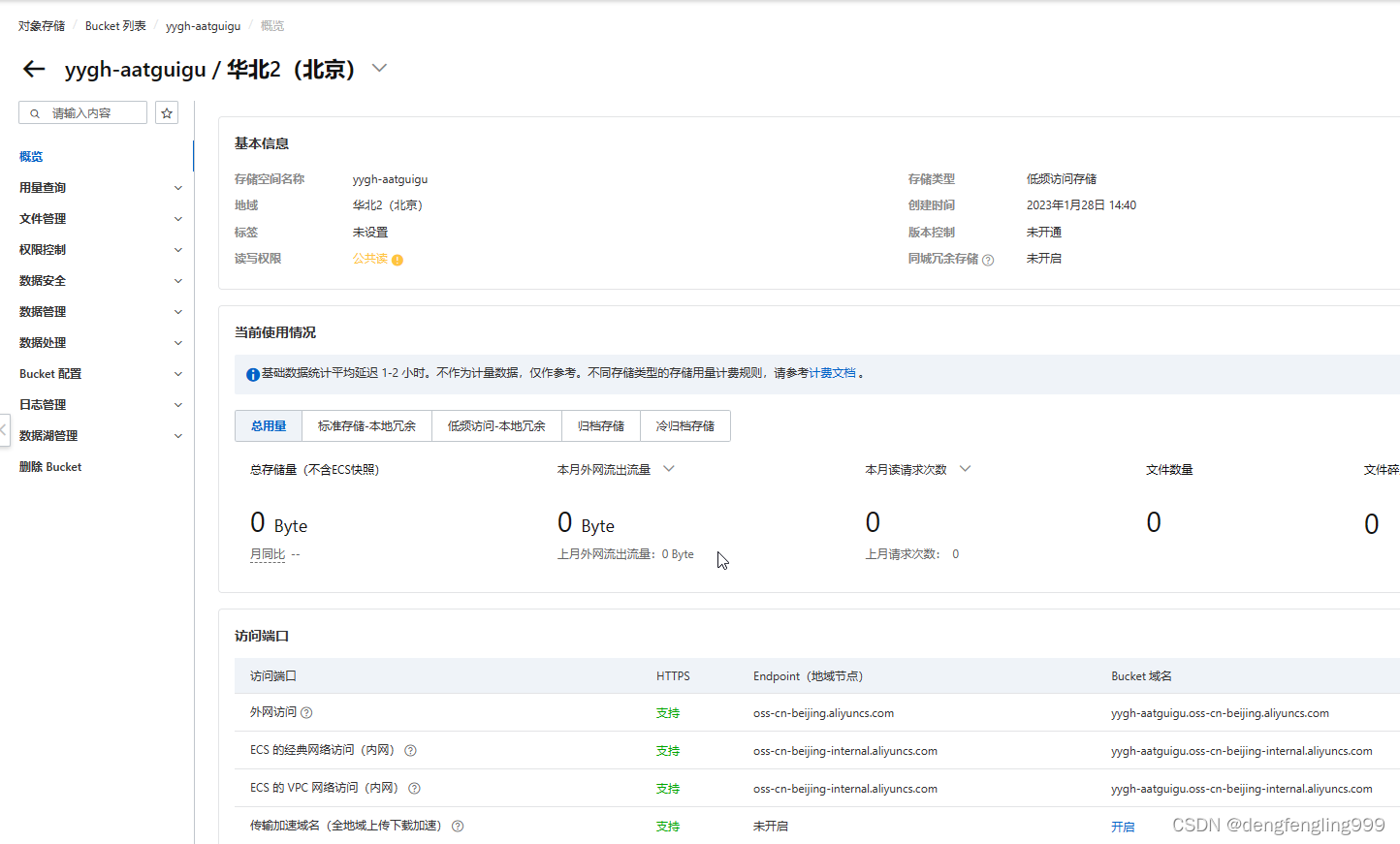Click the 华北2 (北京) region value
The height and width of the screenshot is (844, 1400).
click(x=388, y=205)
